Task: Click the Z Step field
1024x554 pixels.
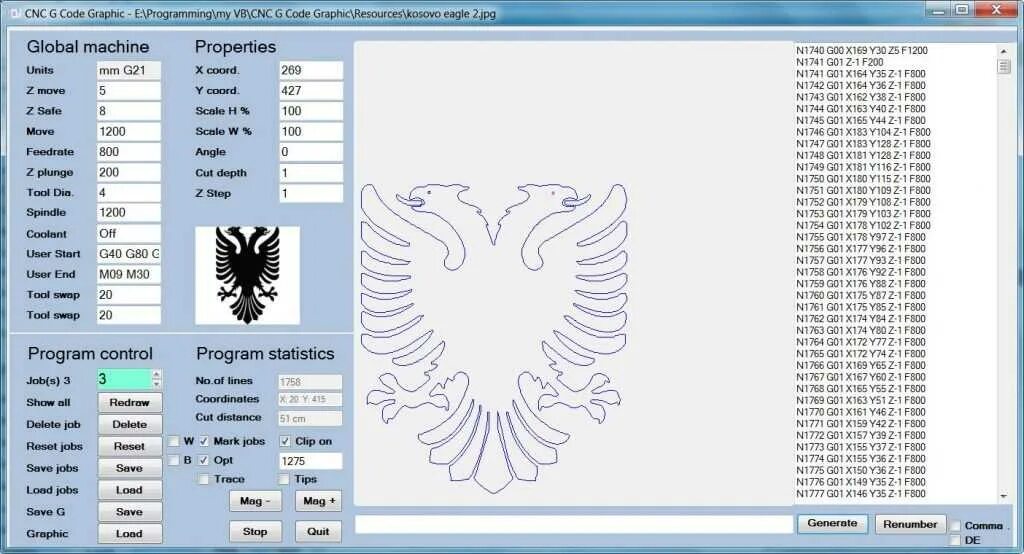Action: point(311,193)
